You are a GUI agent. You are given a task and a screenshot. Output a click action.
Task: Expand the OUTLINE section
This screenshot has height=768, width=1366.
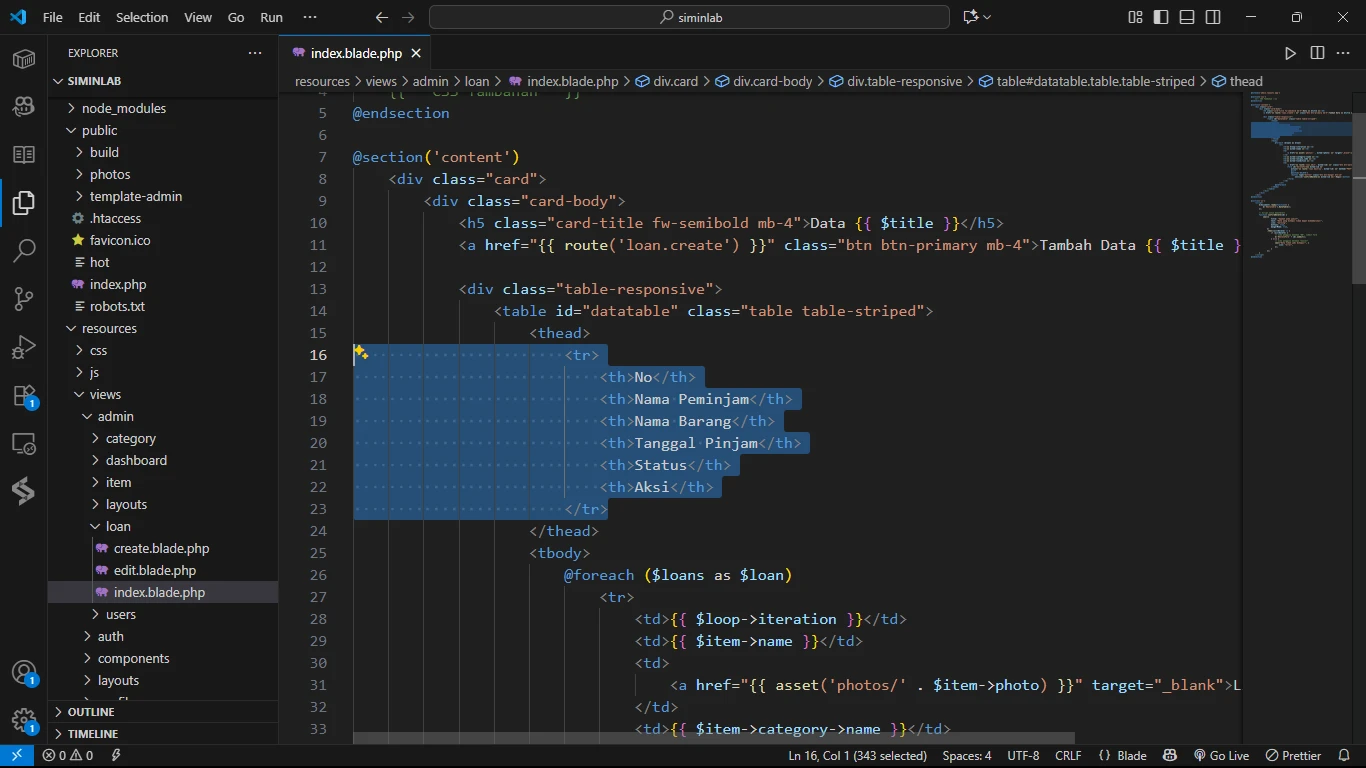click(x=91, y=712)
